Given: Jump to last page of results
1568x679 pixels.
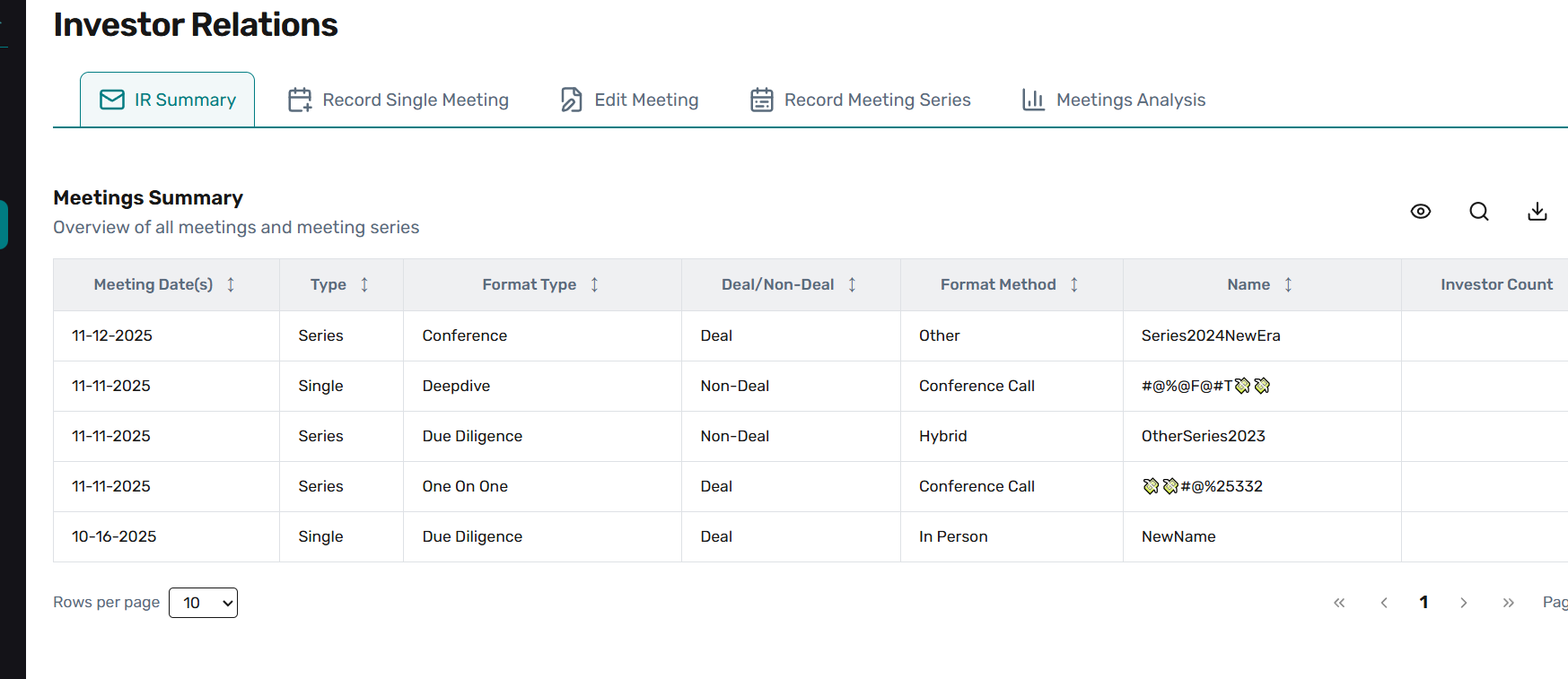Looking at the screenshot, I should (1508, 603).
